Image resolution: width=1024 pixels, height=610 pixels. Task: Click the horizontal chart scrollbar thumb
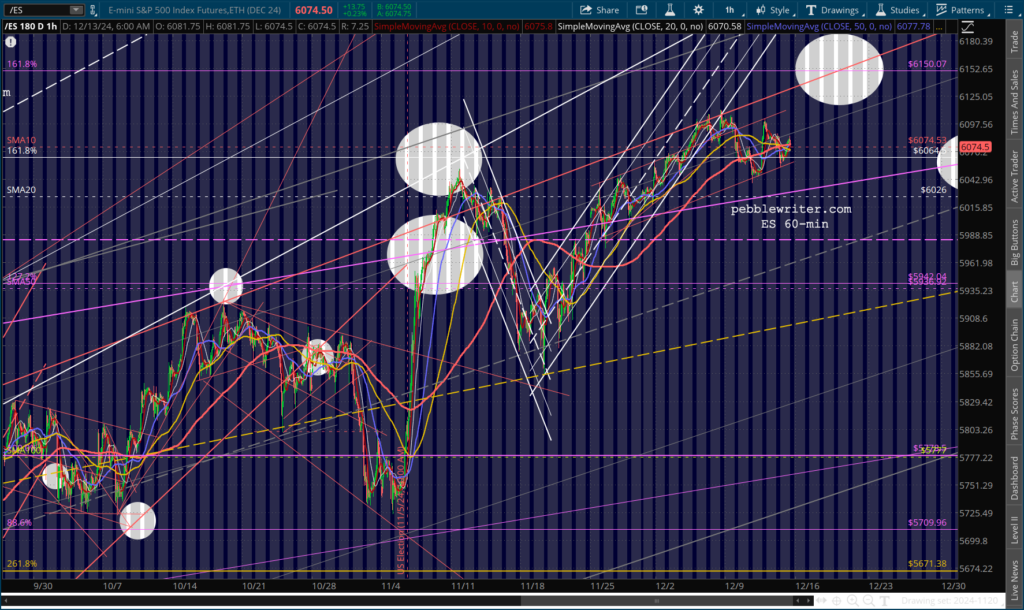coord(656,600)
